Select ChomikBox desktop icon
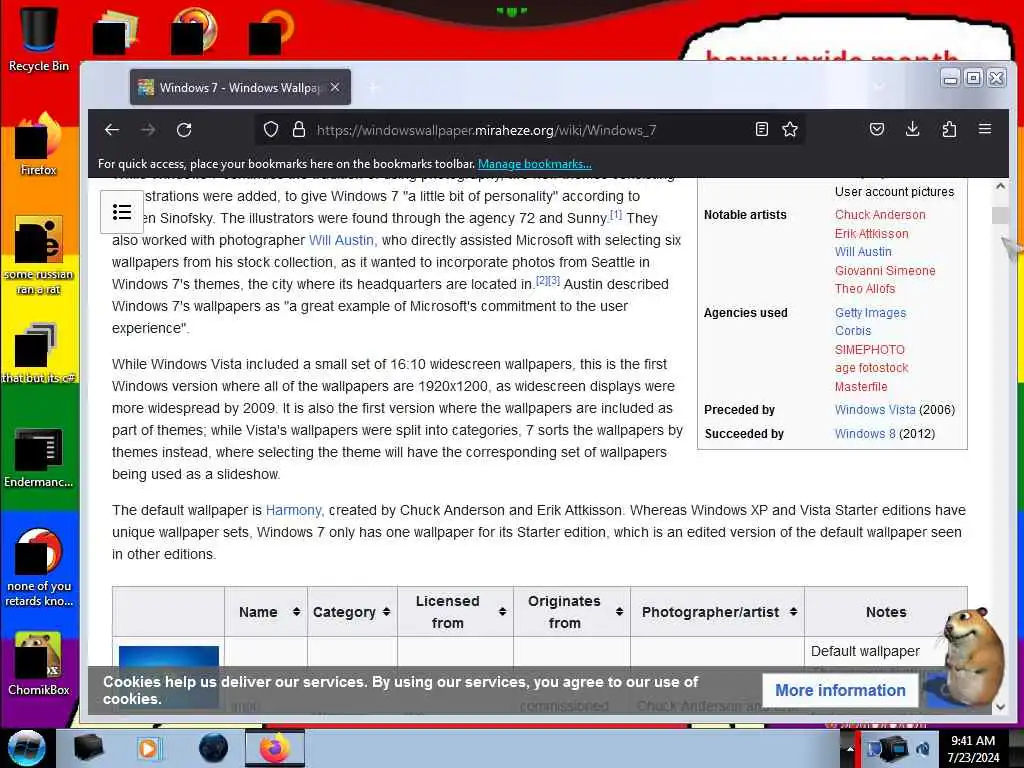This screenshot has height=768, width=1024. point(39,663)
